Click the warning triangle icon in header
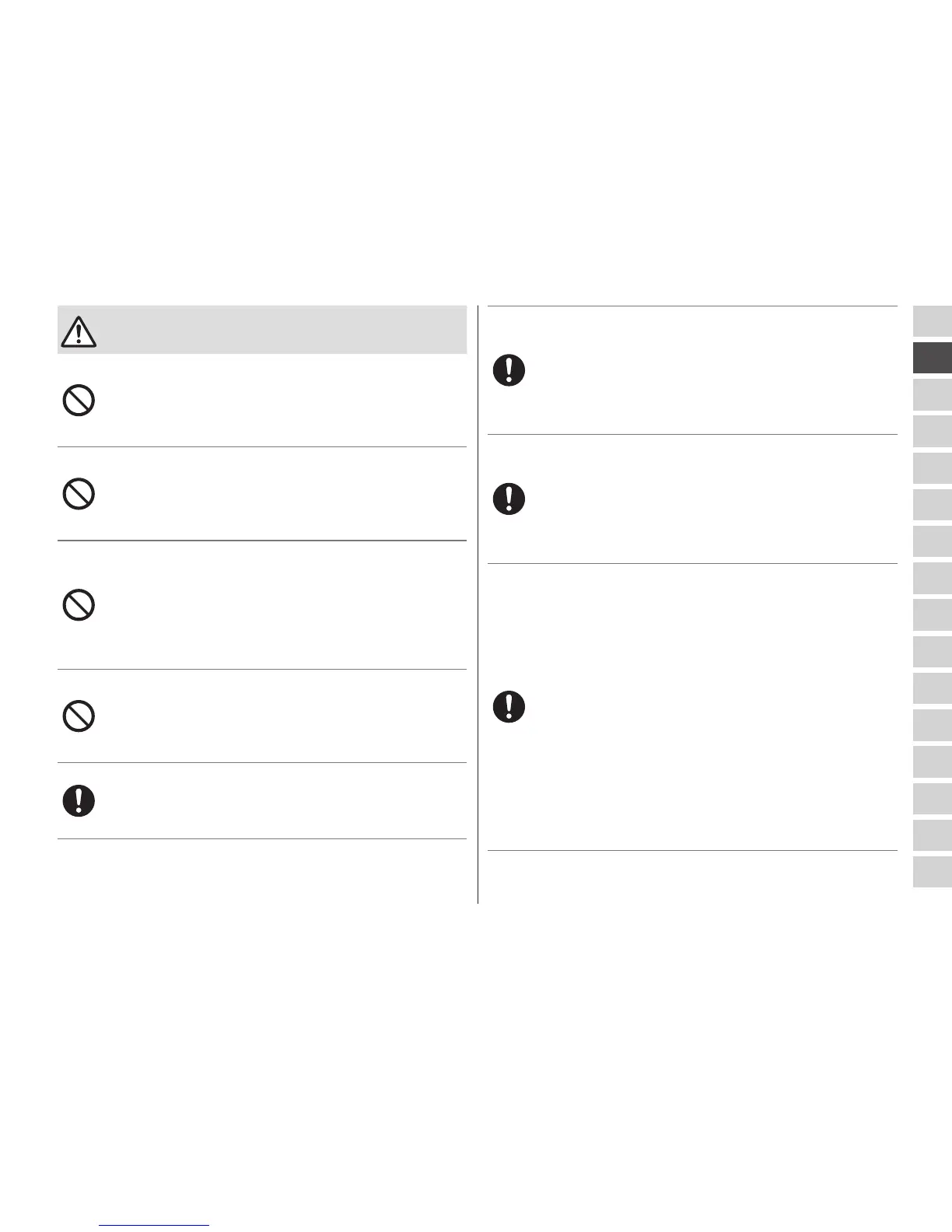The image size is (952, 1232). [x=78, y=331]
